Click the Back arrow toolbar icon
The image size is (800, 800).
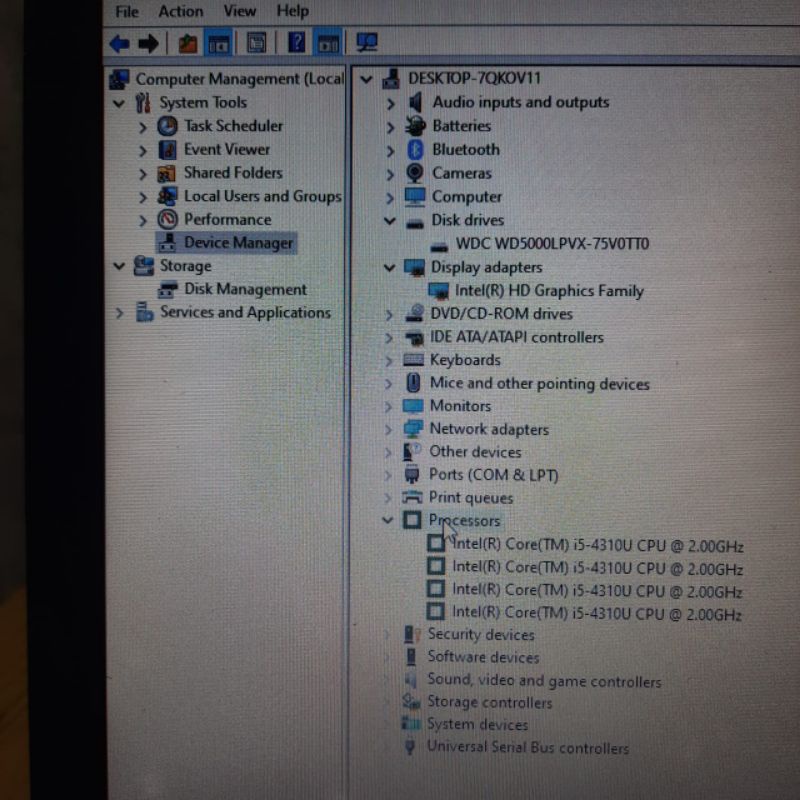pyautogui.click(x=120, y=43)
